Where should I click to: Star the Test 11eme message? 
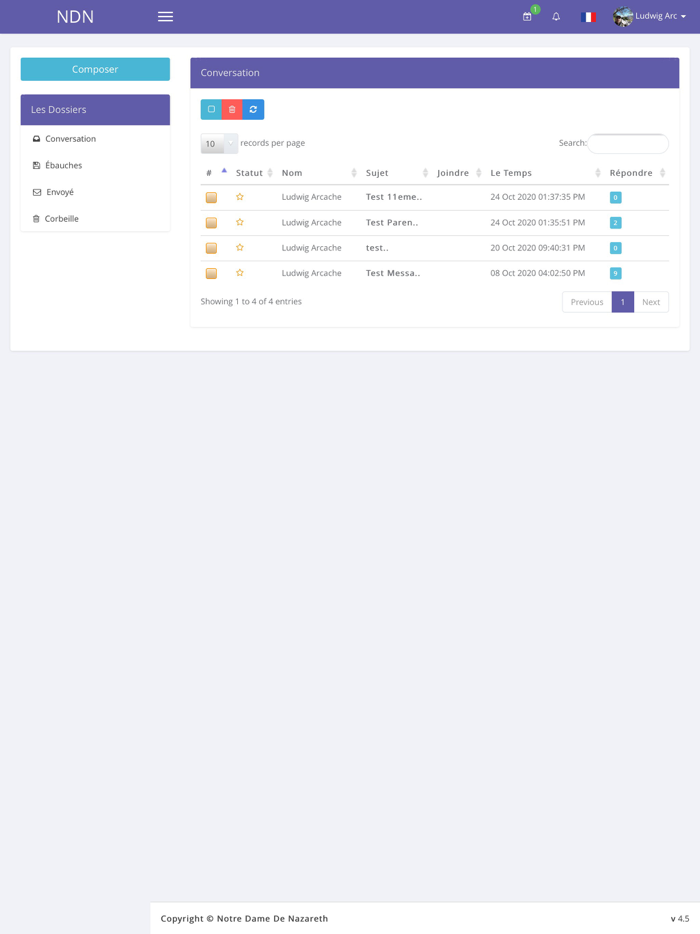pyautogui.click(x=240, y=197)
